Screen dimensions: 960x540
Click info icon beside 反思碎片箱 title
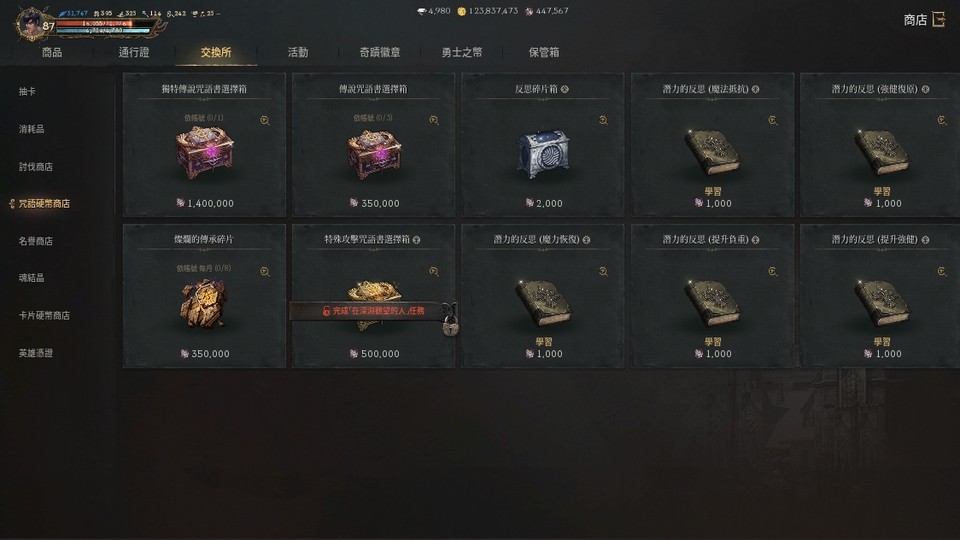click(x=564, y=89)
